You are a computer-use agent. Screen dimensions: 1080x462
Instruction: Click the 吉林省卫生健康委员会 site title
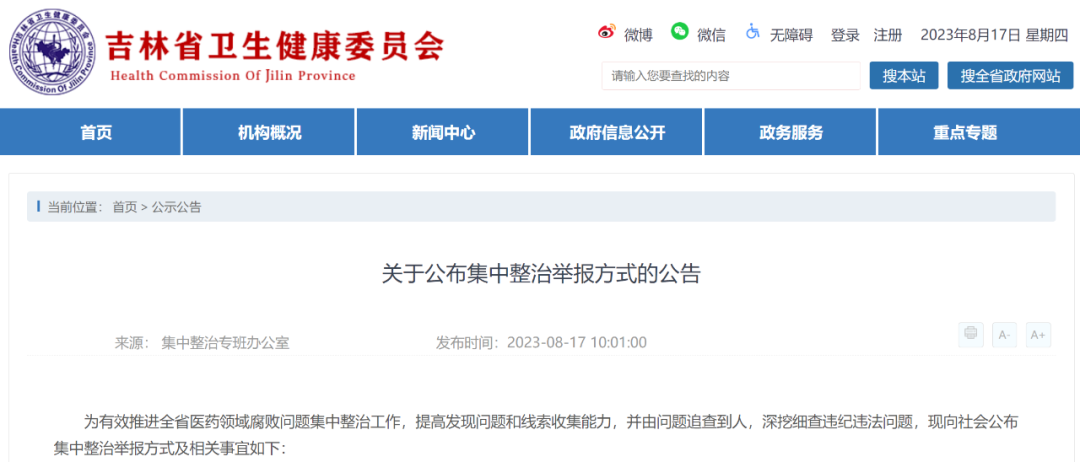click(x=275, y=46)
